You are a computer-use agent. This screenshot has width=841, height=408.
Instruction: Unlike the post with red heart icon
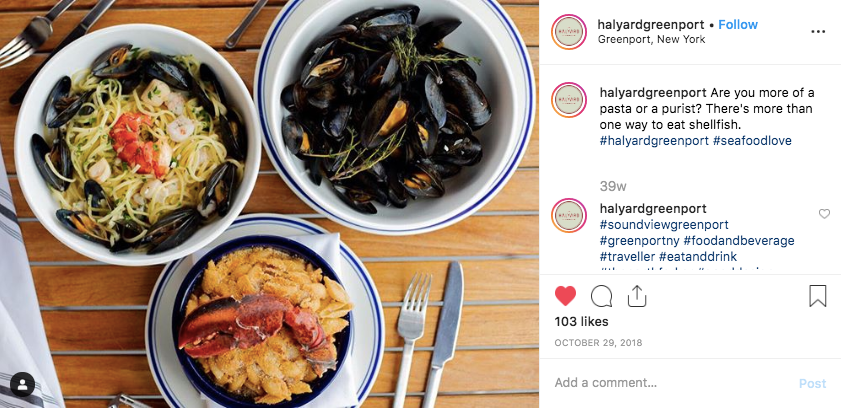[565, 296]
